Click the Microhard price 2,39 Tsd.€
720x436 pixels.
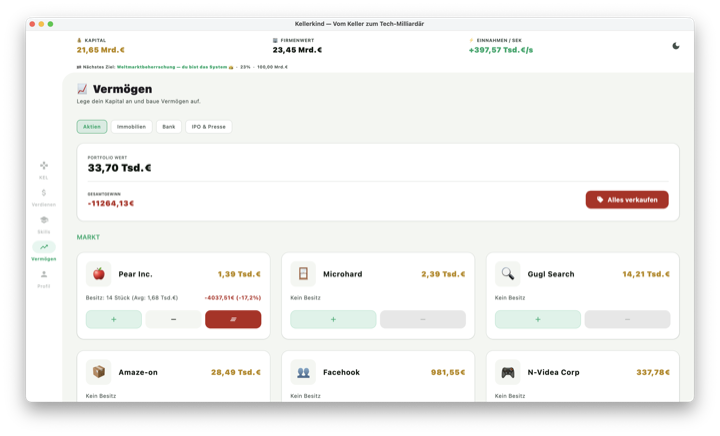tap(443, 274)
